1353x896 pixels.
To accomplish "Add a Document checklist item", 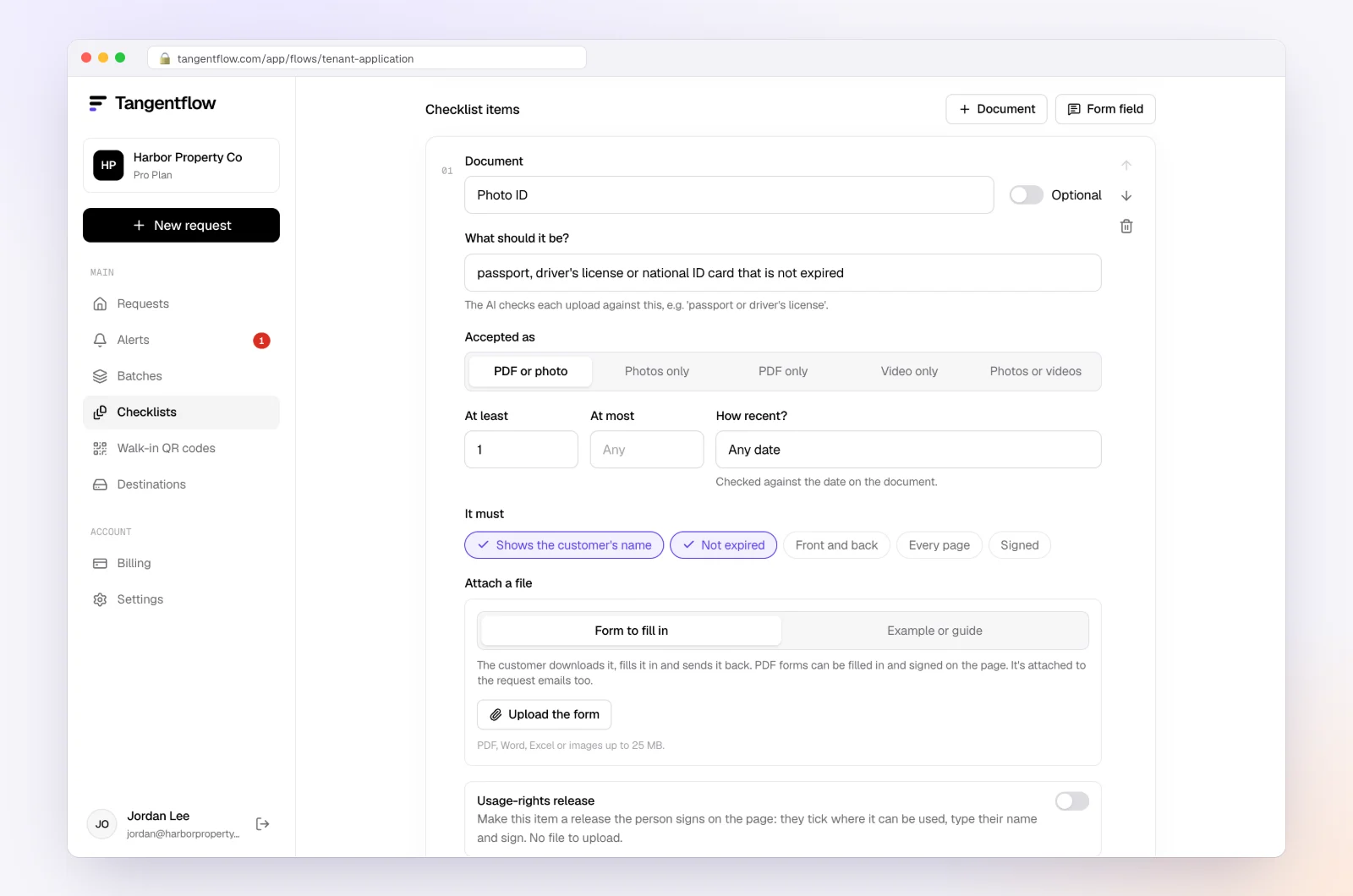I will [x=997, y=109].
